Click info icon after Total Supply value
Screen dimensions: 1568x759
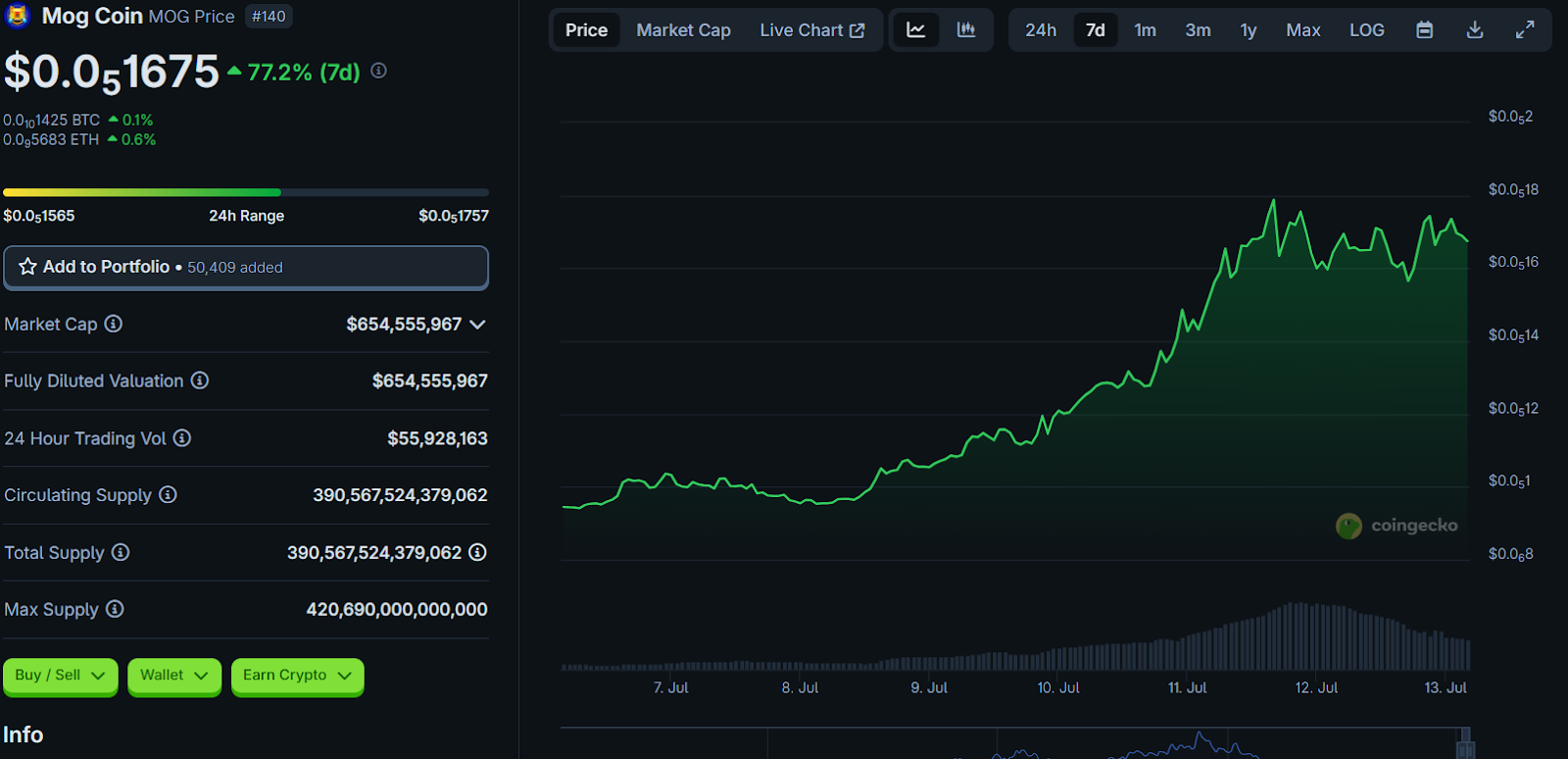pos(477,552)
